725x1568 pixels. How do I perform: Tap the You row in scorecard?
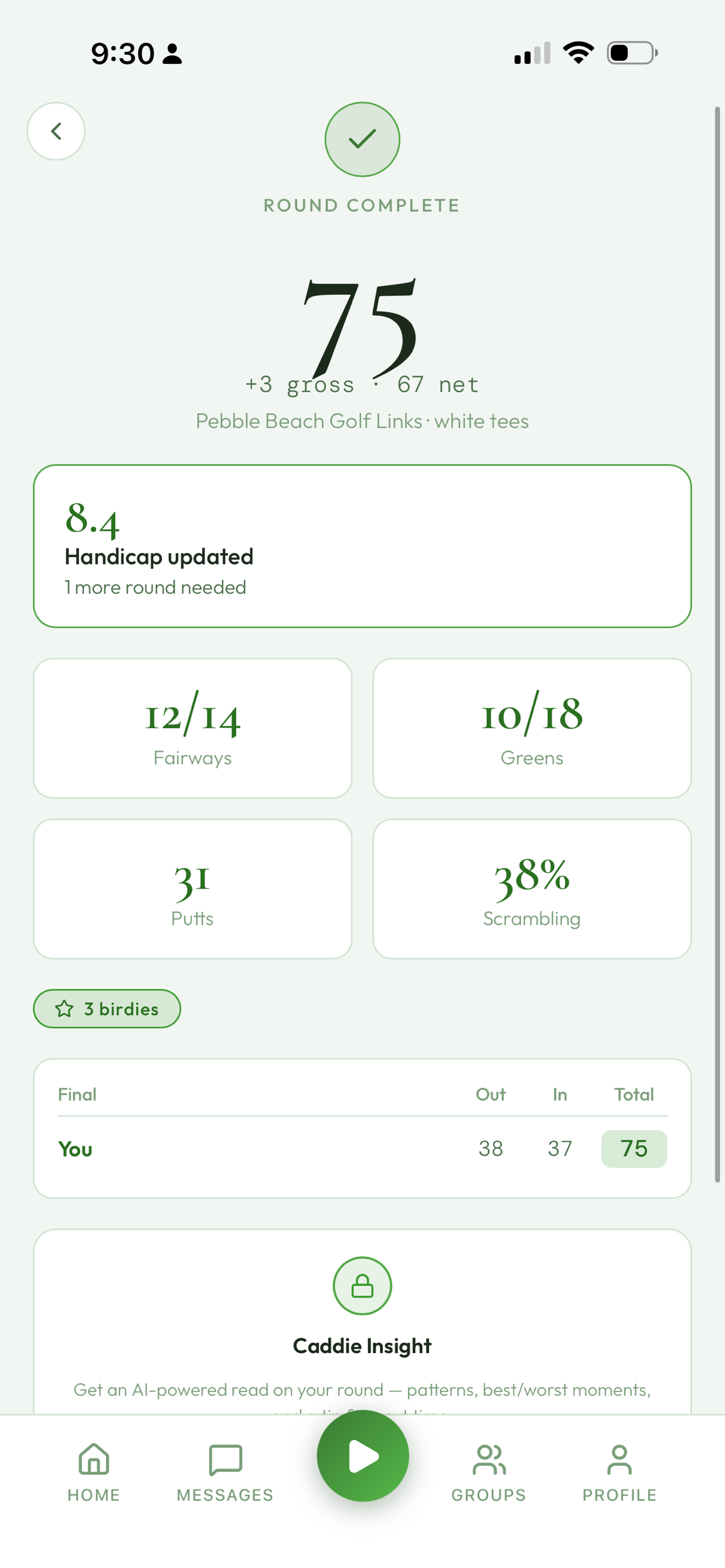[x=362, y=1149]
